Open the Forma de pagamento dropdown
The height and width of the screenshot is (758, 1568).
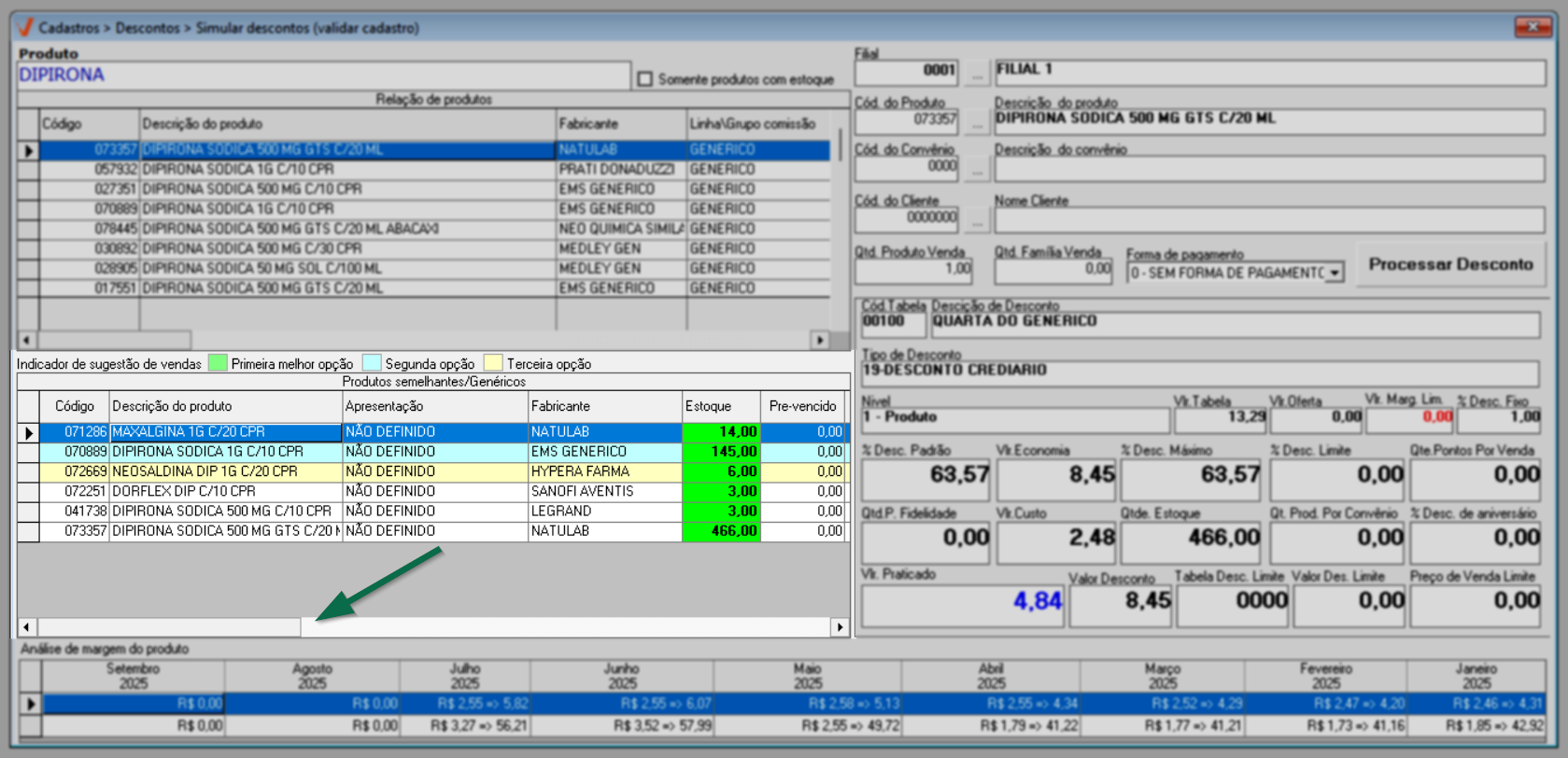(1335, 273)
